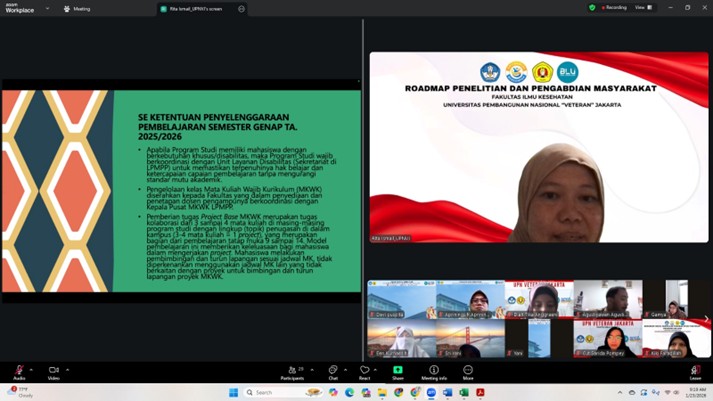This screenshot has width=713, height=401.
Task: Open the Chat panel
Action: [333, 372]
